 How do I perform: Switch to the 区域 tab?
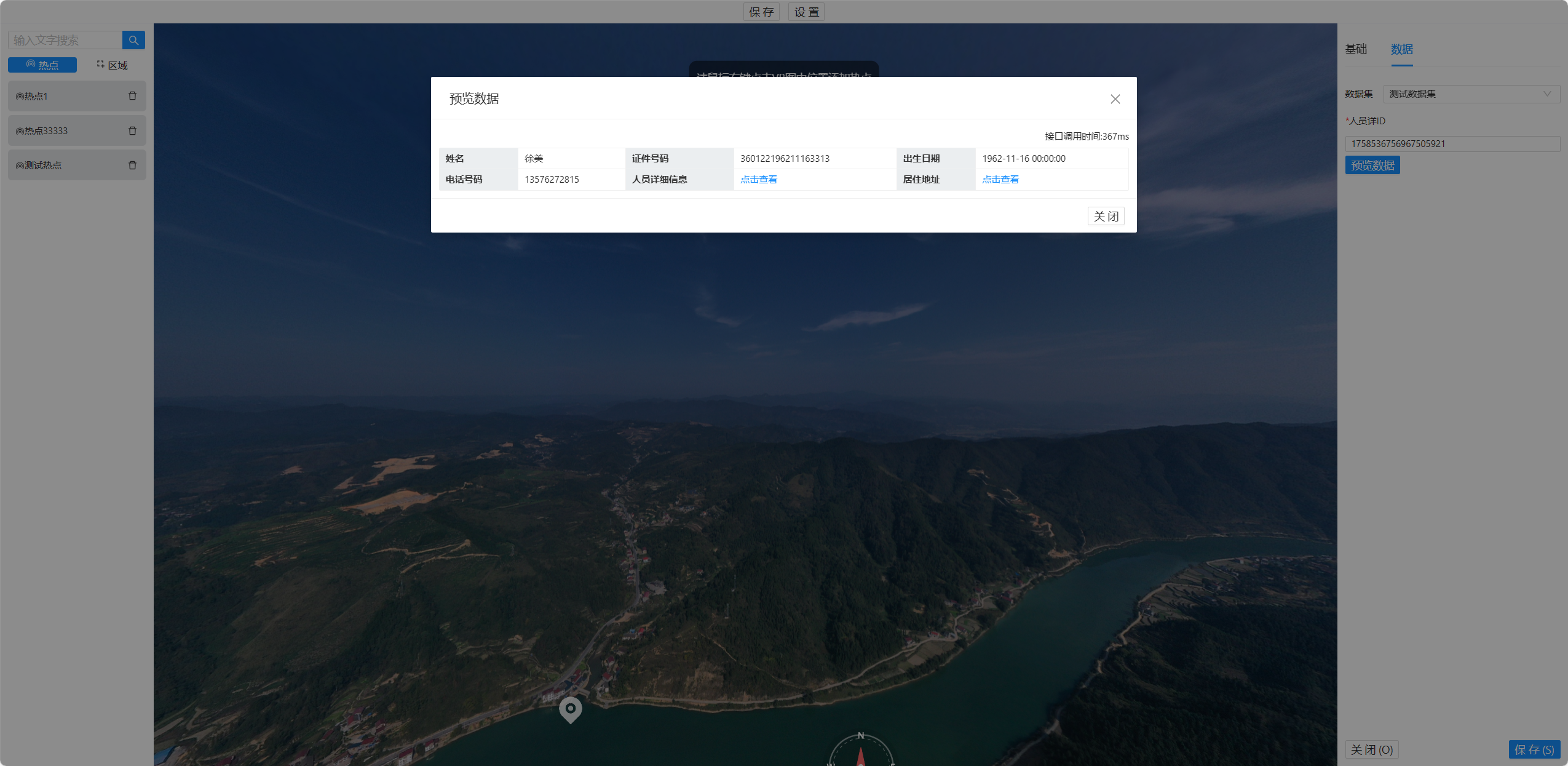tap(112, 65)
